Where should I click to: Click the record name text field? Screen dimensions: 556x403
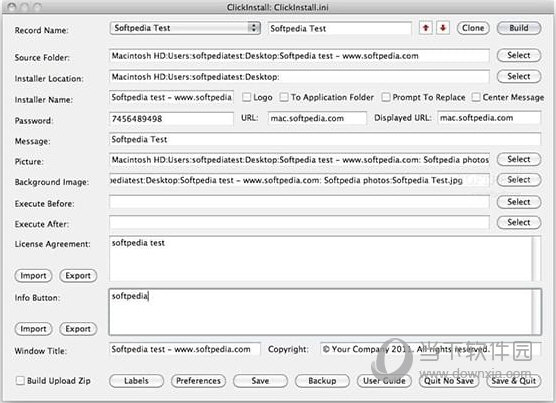[340, 28]
